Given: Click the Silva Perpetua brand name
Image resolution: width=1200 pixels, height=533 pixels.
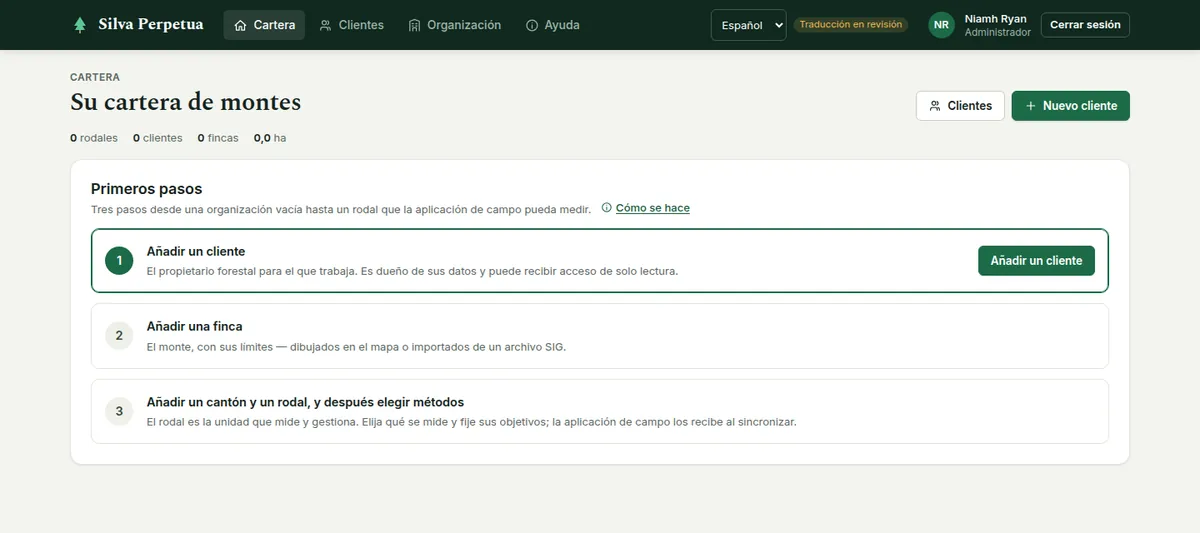Looking at the screenshot, I should pyautogui.click(x=150, y=25).
